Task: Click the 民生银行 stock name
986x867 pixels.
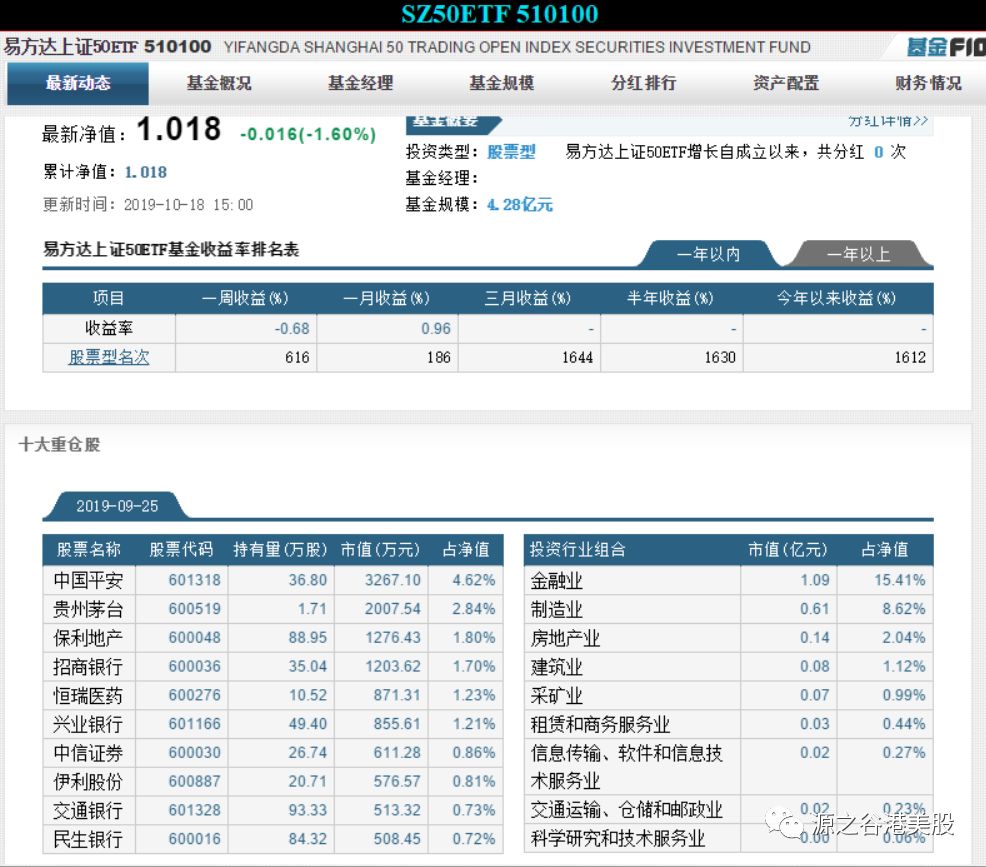Action: 88,839
